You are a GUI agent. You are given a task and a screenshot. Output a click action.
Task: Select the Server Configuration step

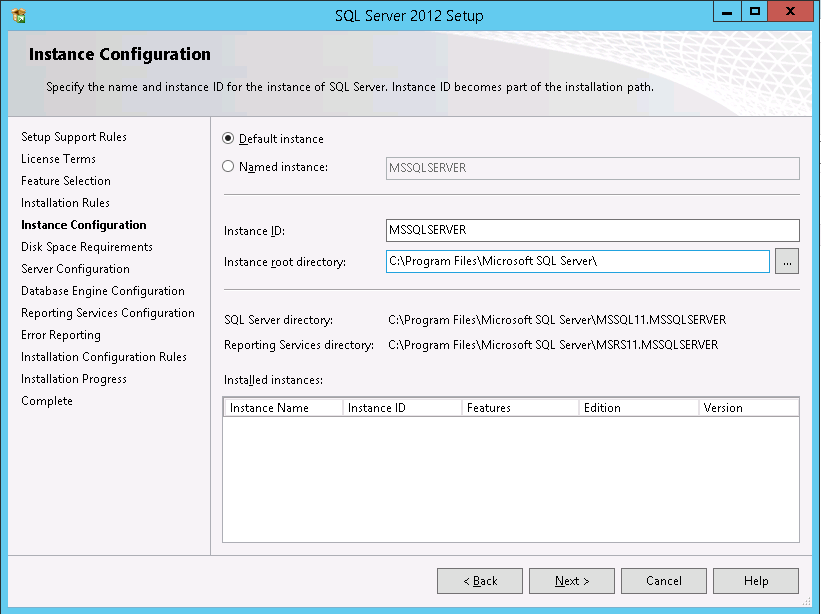pos(75,269)
